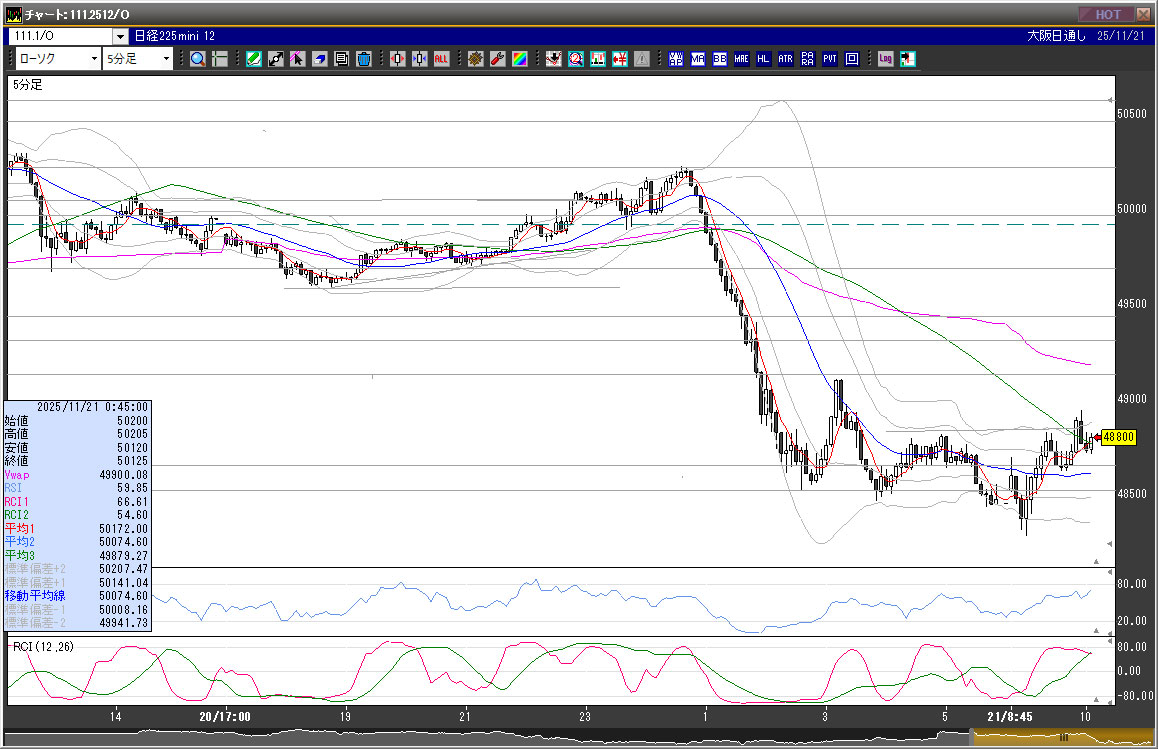Click the PVT pivot indicator button
The height and width of the screenshot is (749, 1158).
coord(829,59)
